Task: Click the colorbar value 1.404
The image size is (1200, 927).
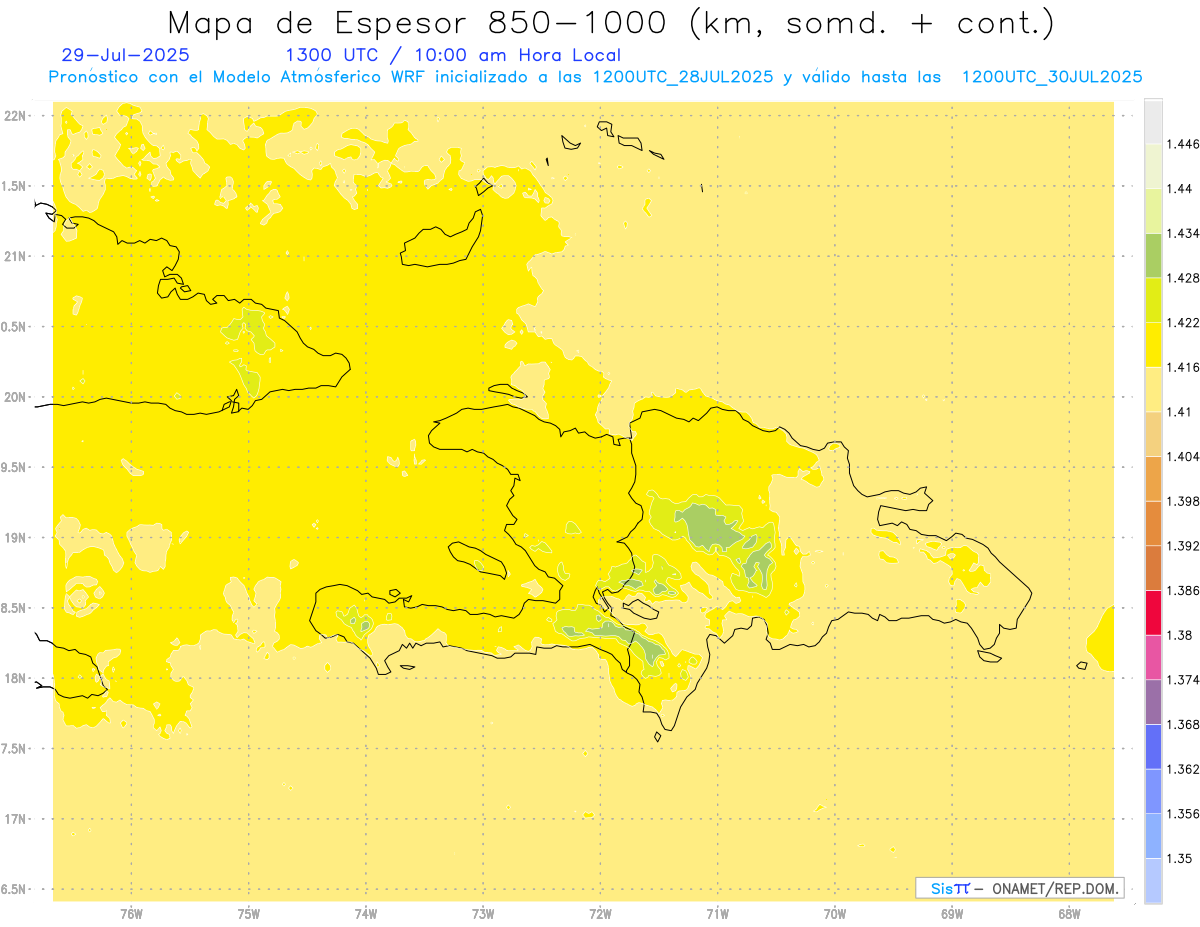Action: 1183,456
